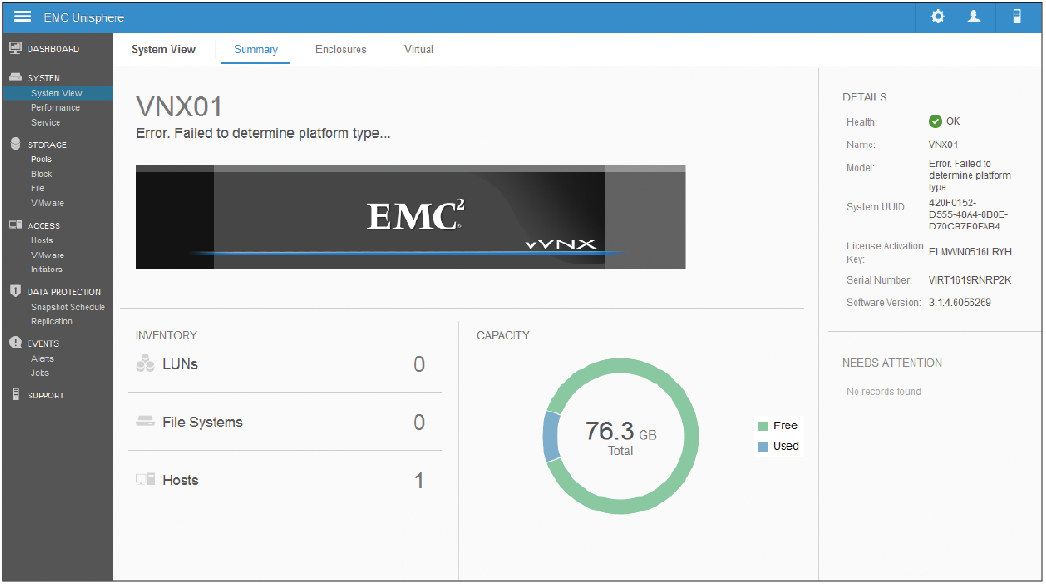Click the 'Failed to determine platform type' error text

[263, 133]
